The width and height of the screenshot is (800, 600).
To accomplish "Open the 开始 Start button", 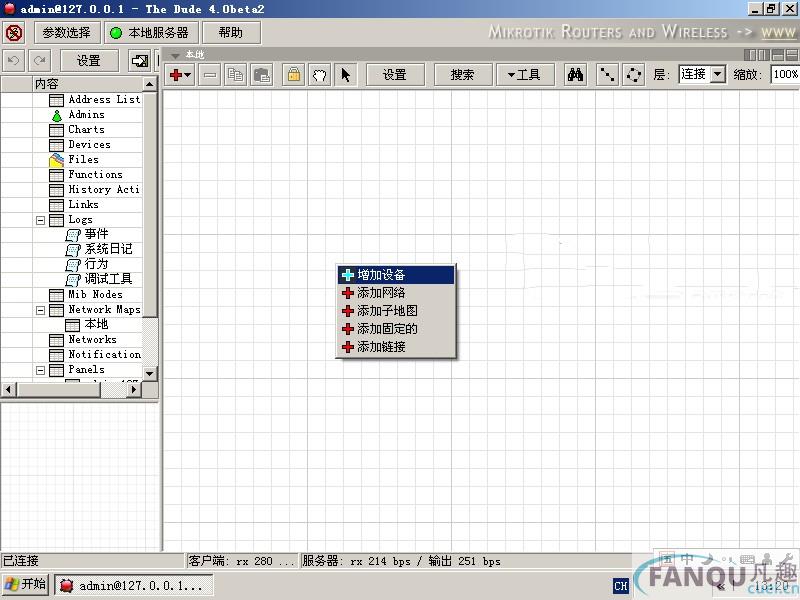I will (26, 585).
